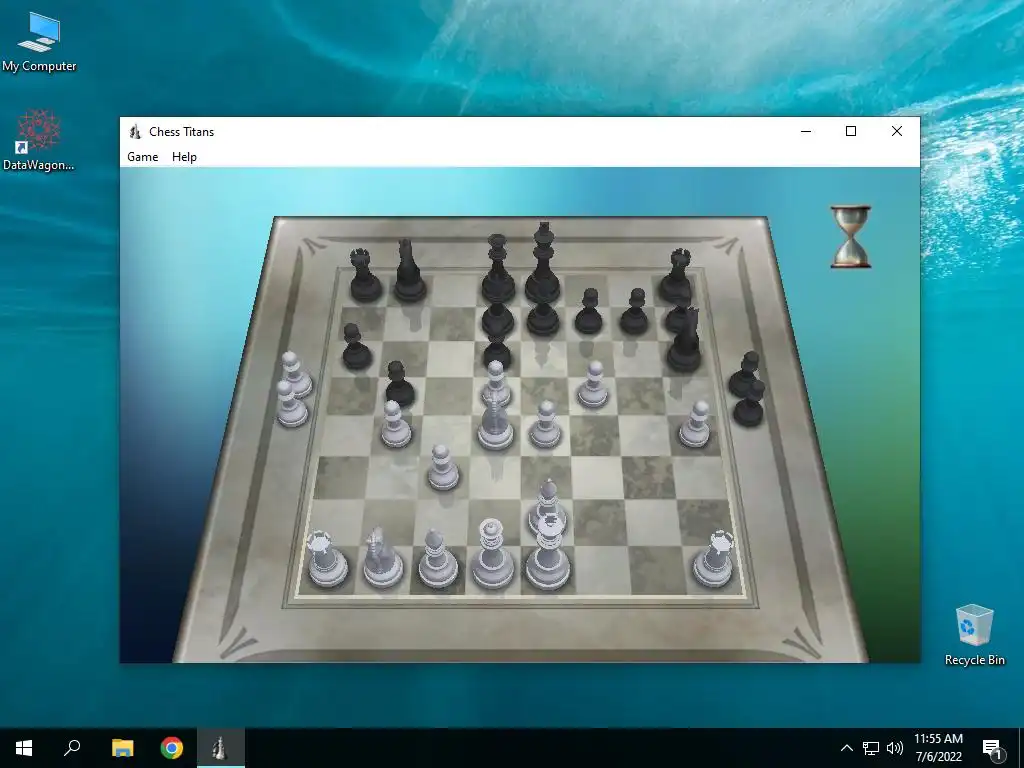The image size is (1024, 768).
Task: Click the black pawn on f7
Action: click(589, 312)
